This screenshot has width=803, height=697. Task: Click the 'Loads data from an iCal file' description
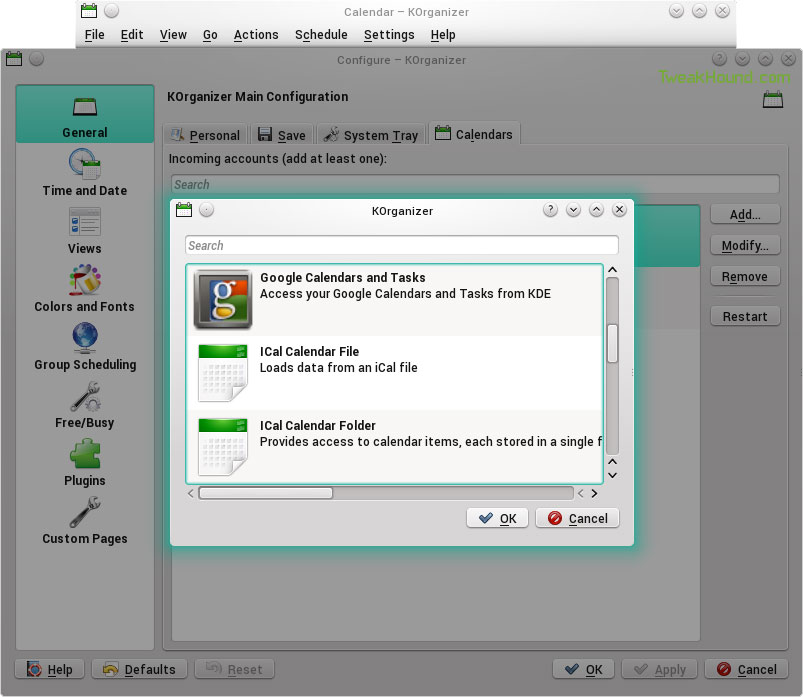339,368
